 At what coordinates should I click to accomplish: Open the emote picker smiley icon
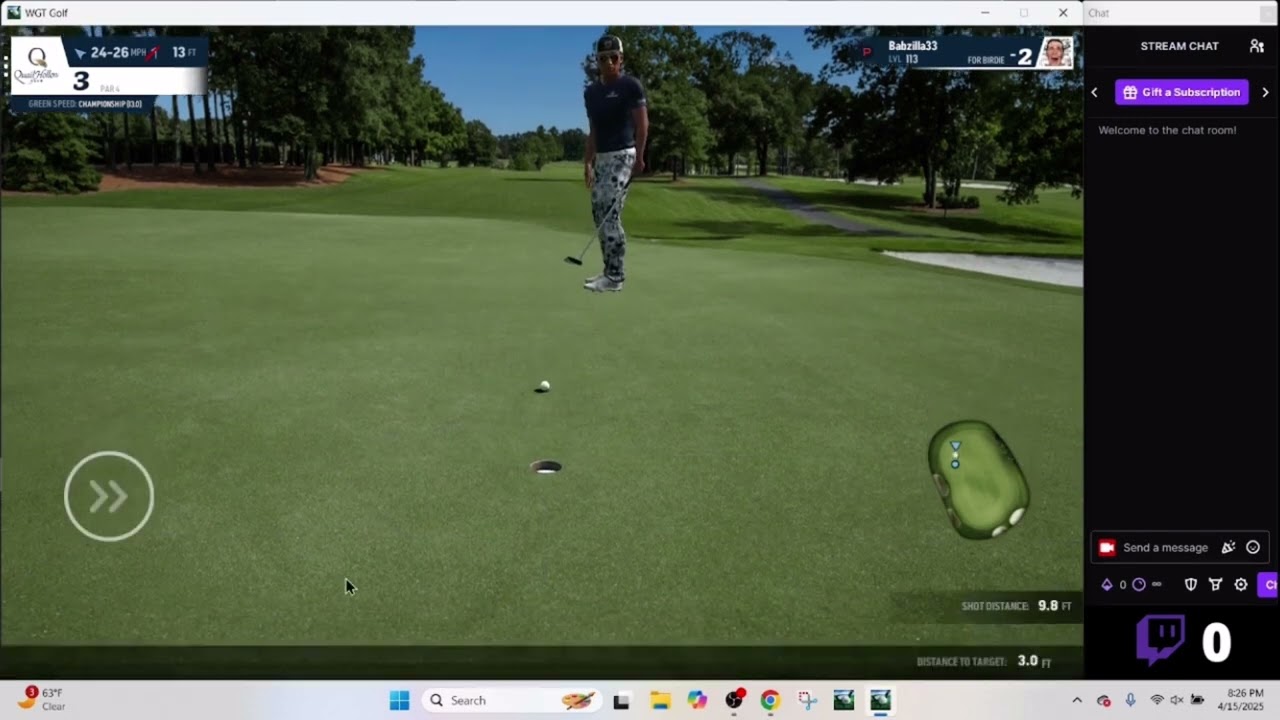(1253, 547)
